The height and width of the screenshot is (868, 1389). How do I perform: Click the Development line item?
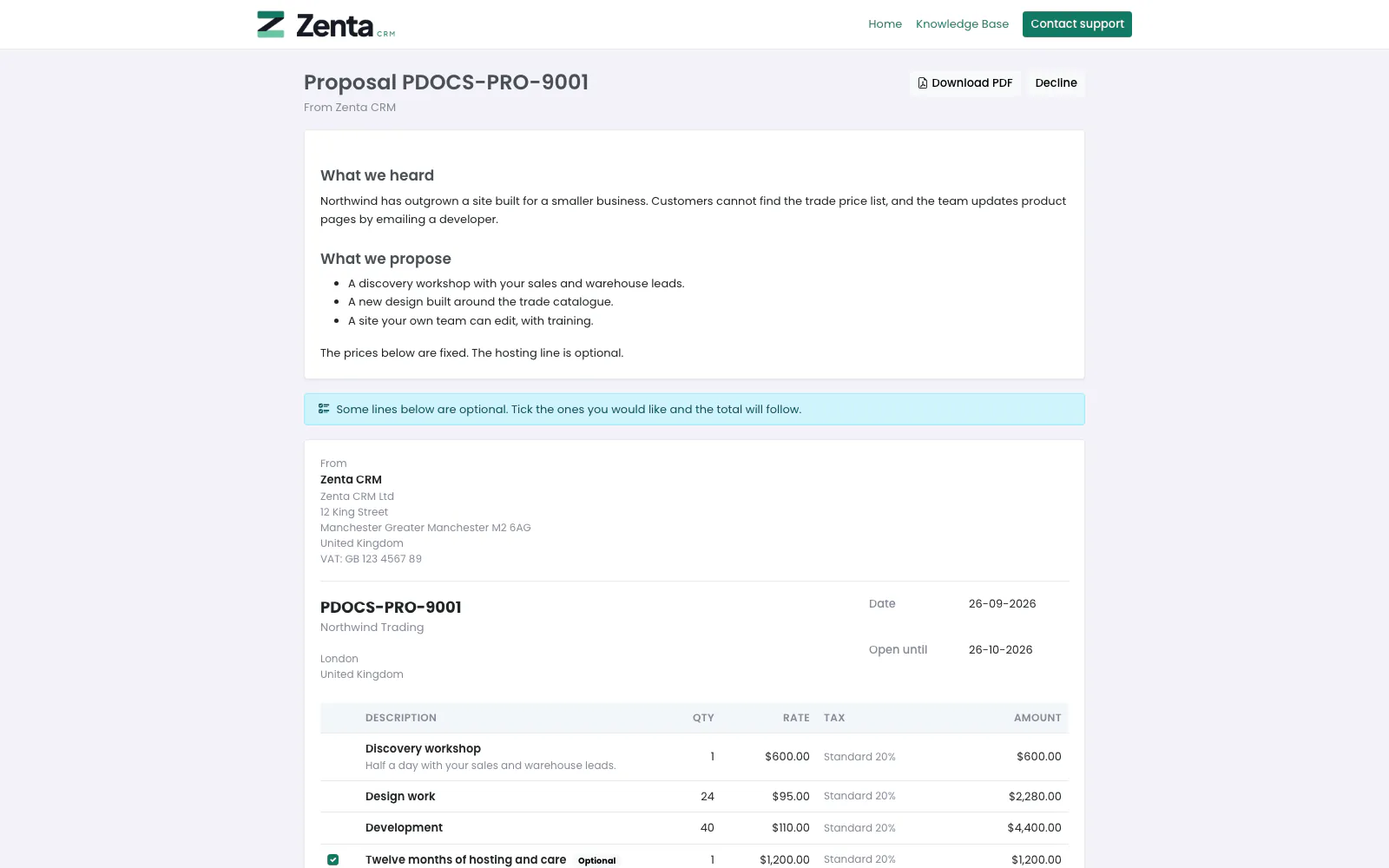(x=404, y=828)
